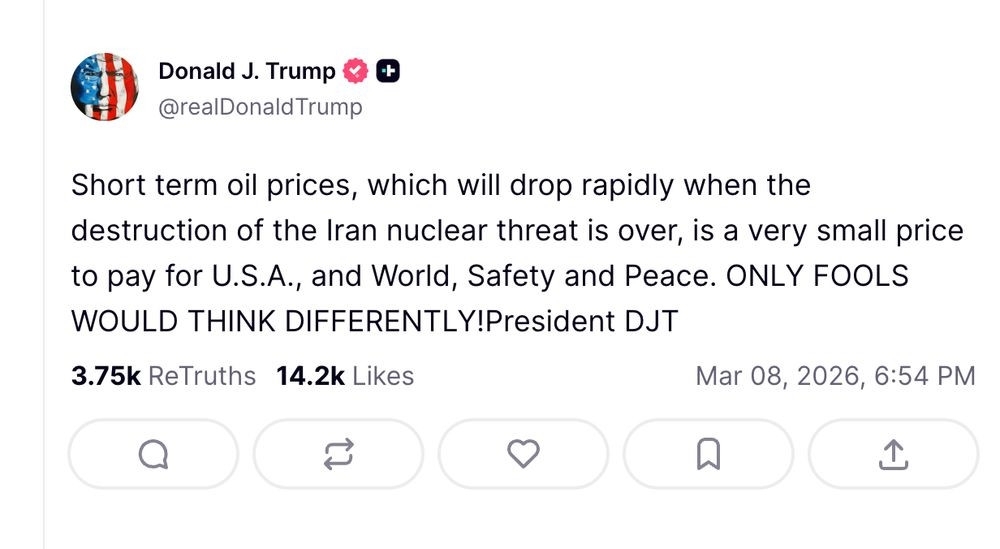1000x549 pixels.
Task: ReTruth the post using the arrows icon
Action: (338, 455)
